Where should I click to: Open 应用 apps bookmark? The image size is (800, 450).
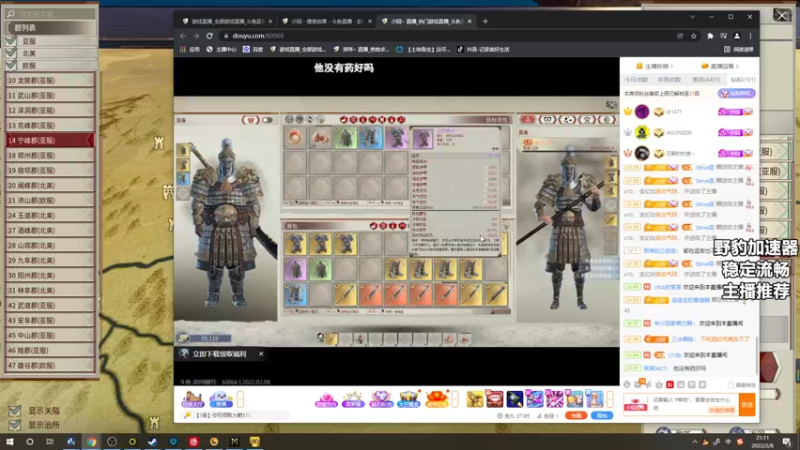pyautogui.click(x=190, y=49)
